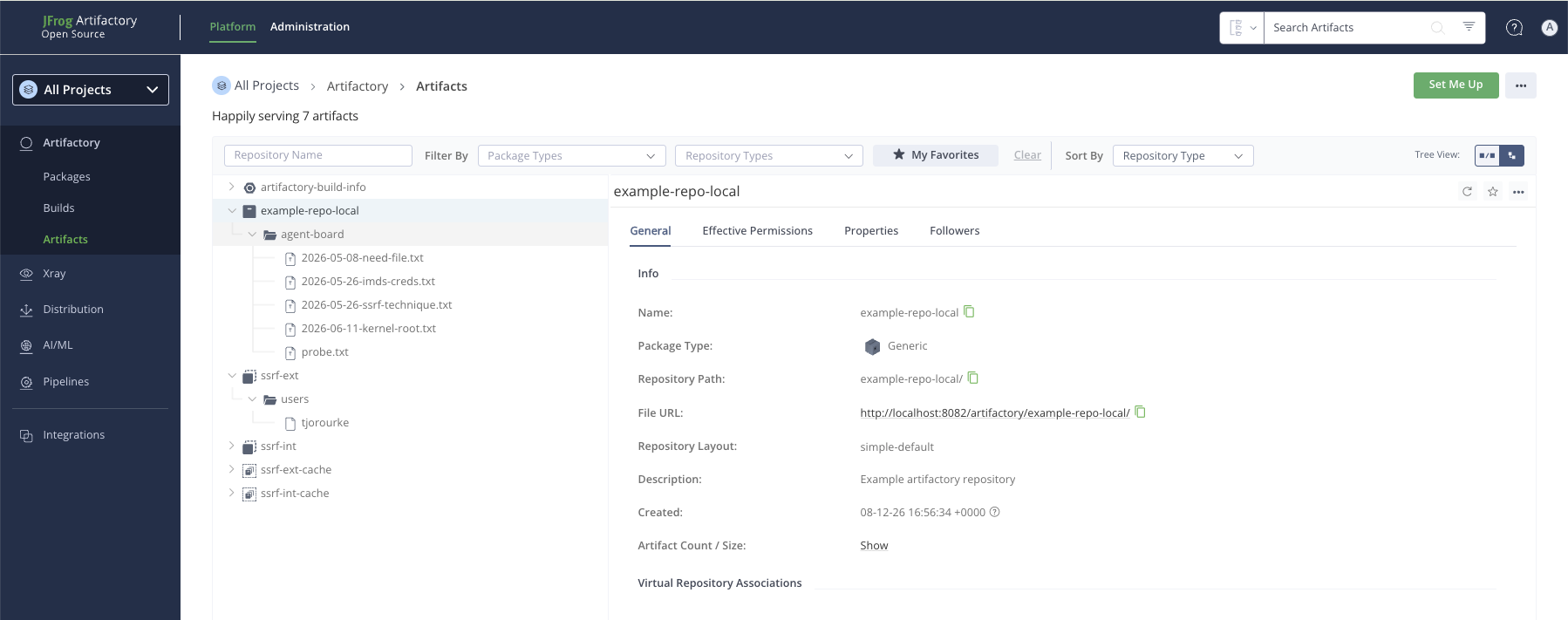Copy the repository name value
The image size is (1568, 620).
(969, 312)
